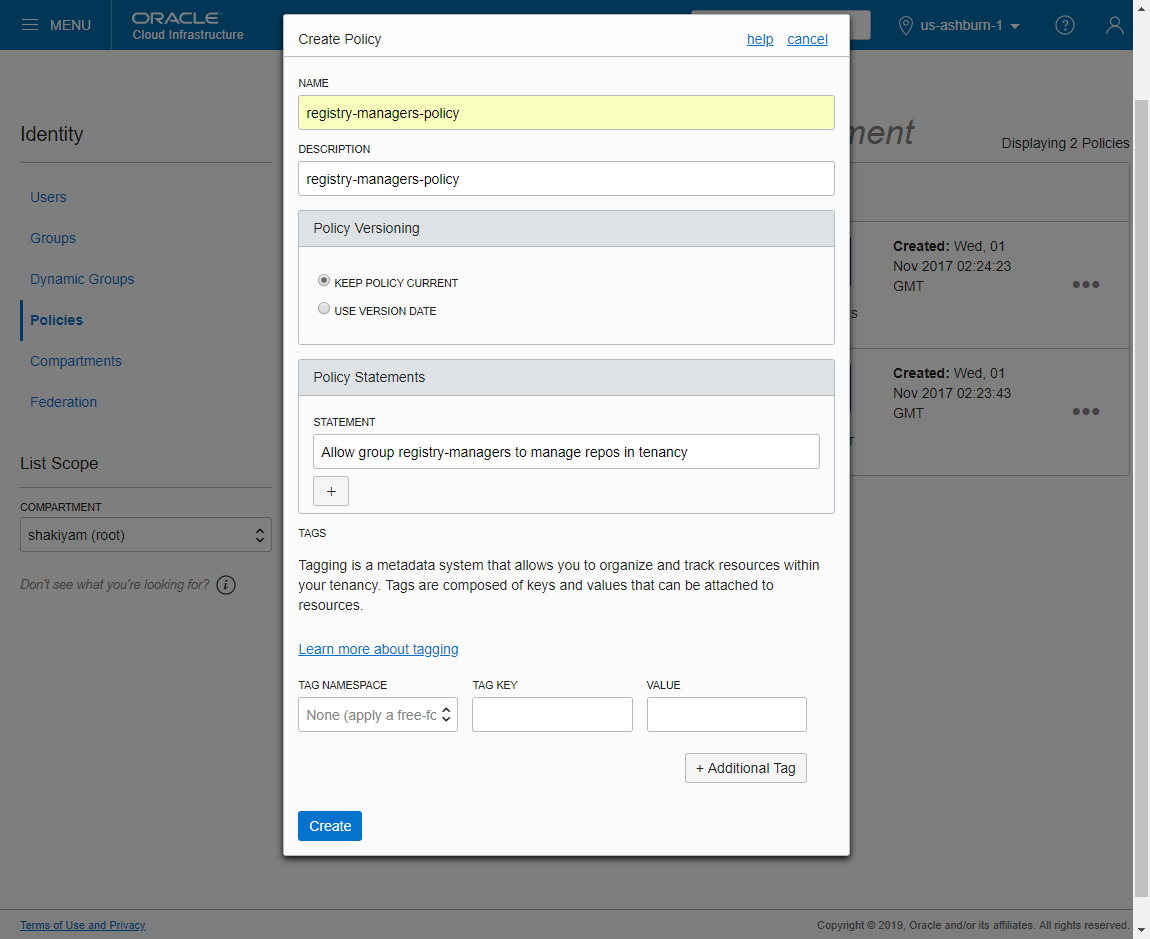Open the help question mark icon
The height and width of the screenshot is (939, 1150).
point(1064,25)
